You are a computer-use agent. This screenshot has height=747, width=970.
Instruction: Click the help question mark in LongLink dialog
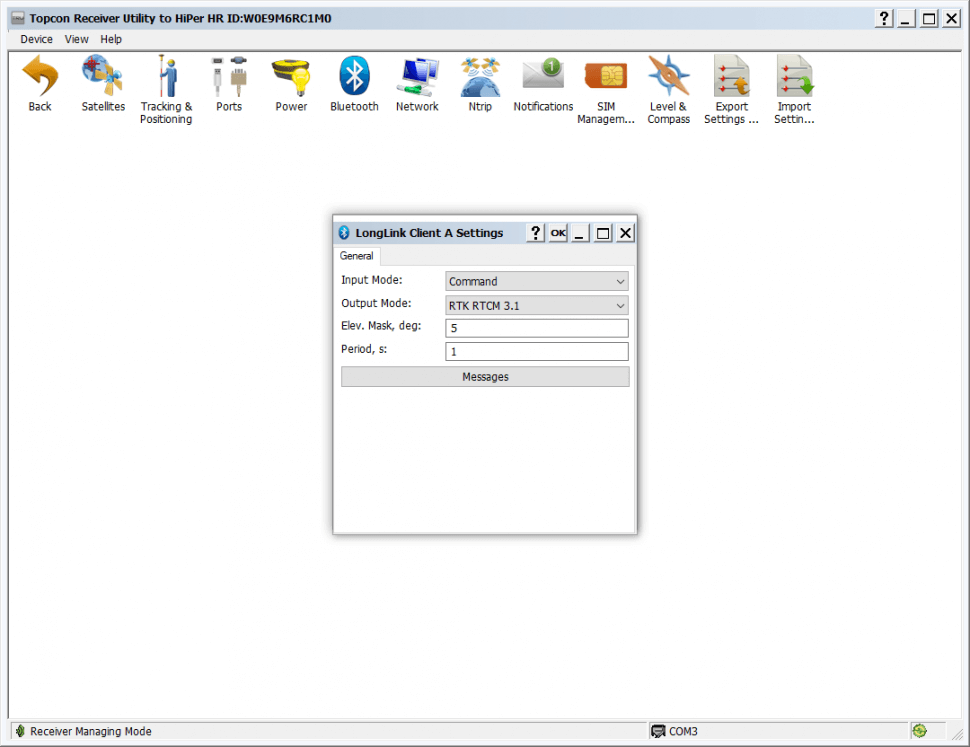tap(536, 233)
